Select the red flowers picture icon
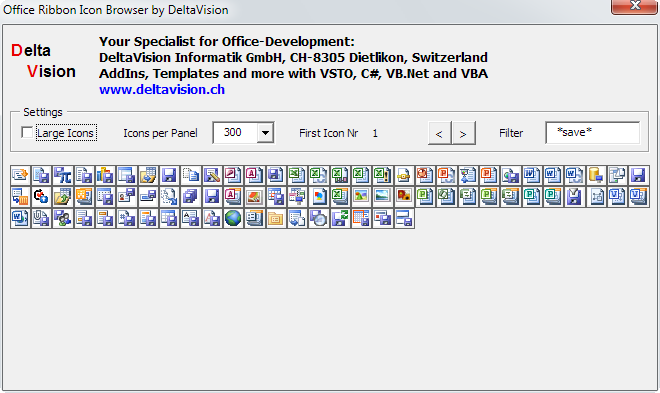Viewport: 660px width, 393px height. [404, 196]
